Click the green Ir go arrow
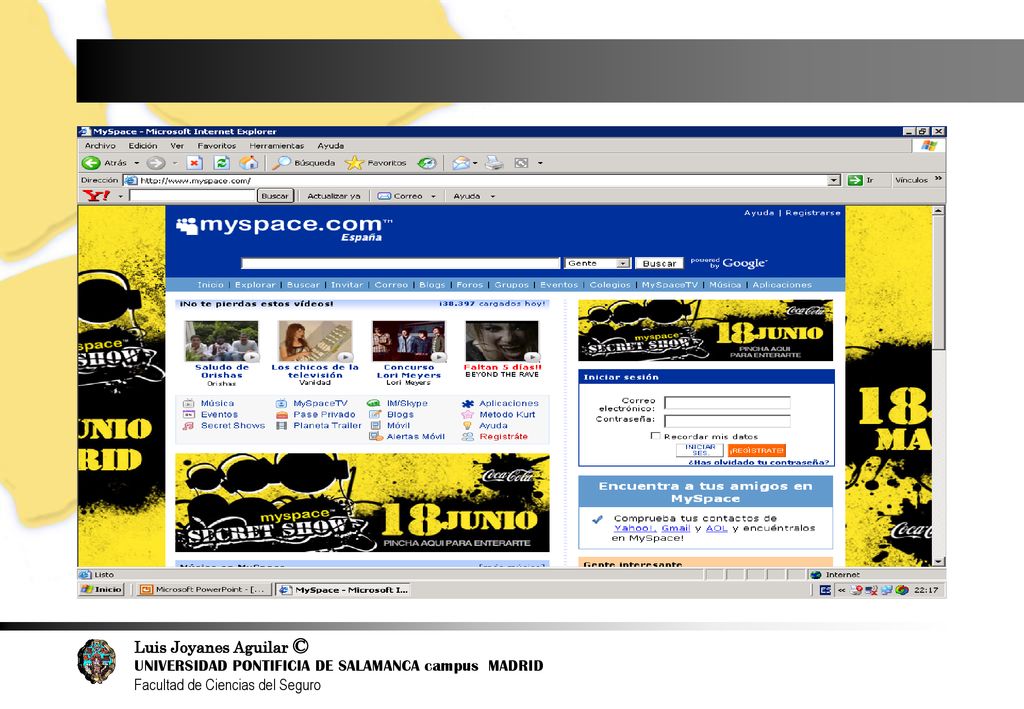 tap(855, 180)
